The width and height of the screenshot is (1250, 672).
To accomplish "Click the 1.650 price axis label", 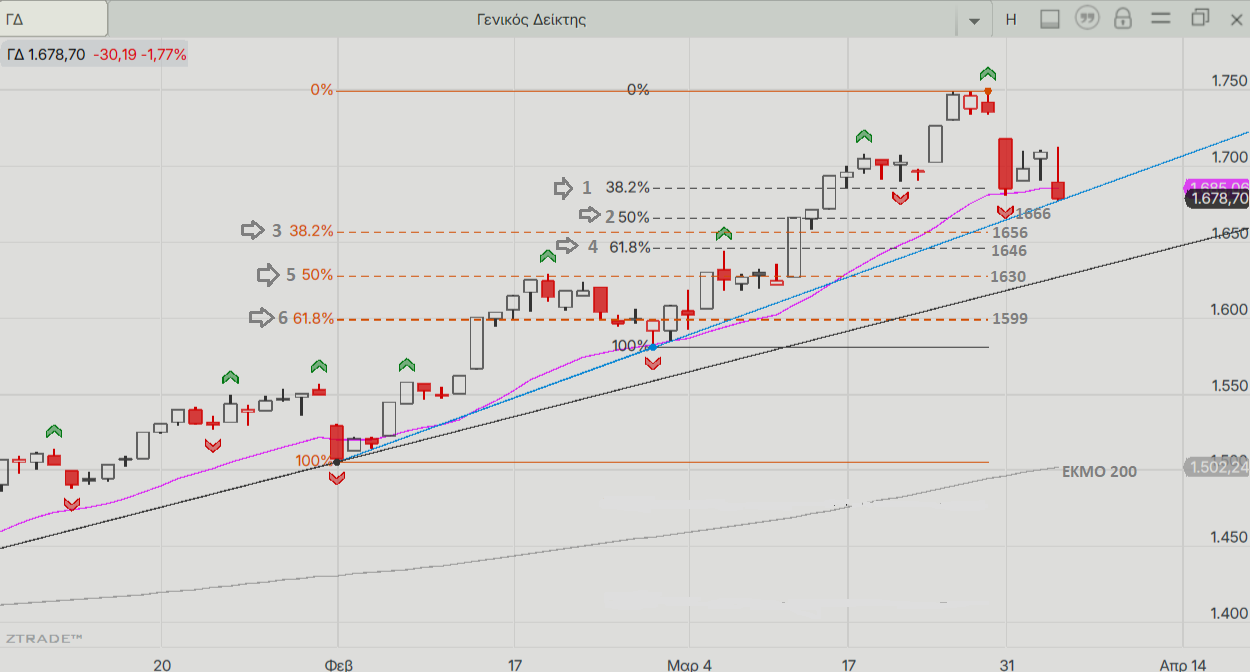I will (1228, 233).
